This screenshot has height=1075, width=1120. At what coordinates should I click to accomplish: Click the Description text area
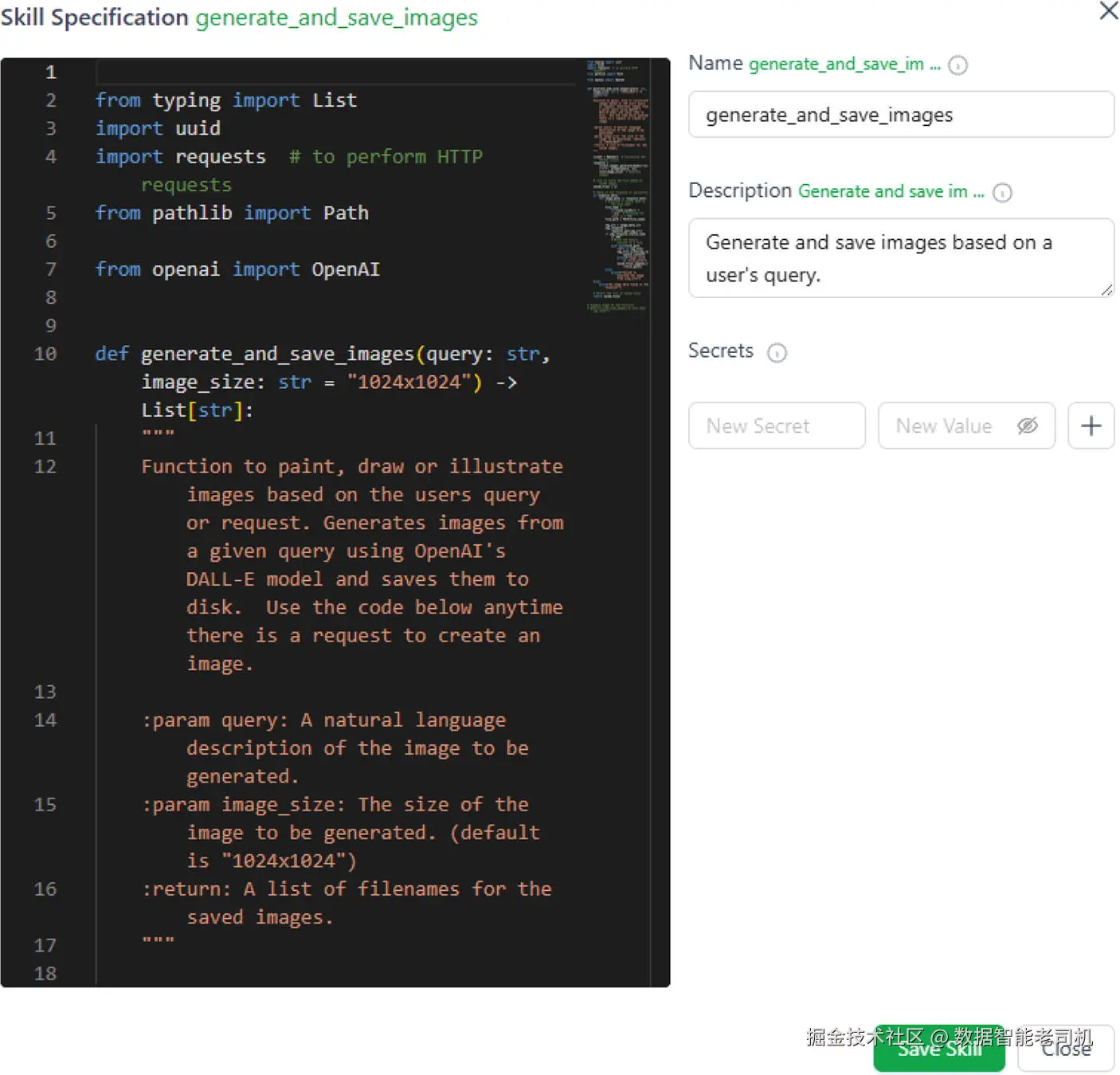tap(901, 258)
